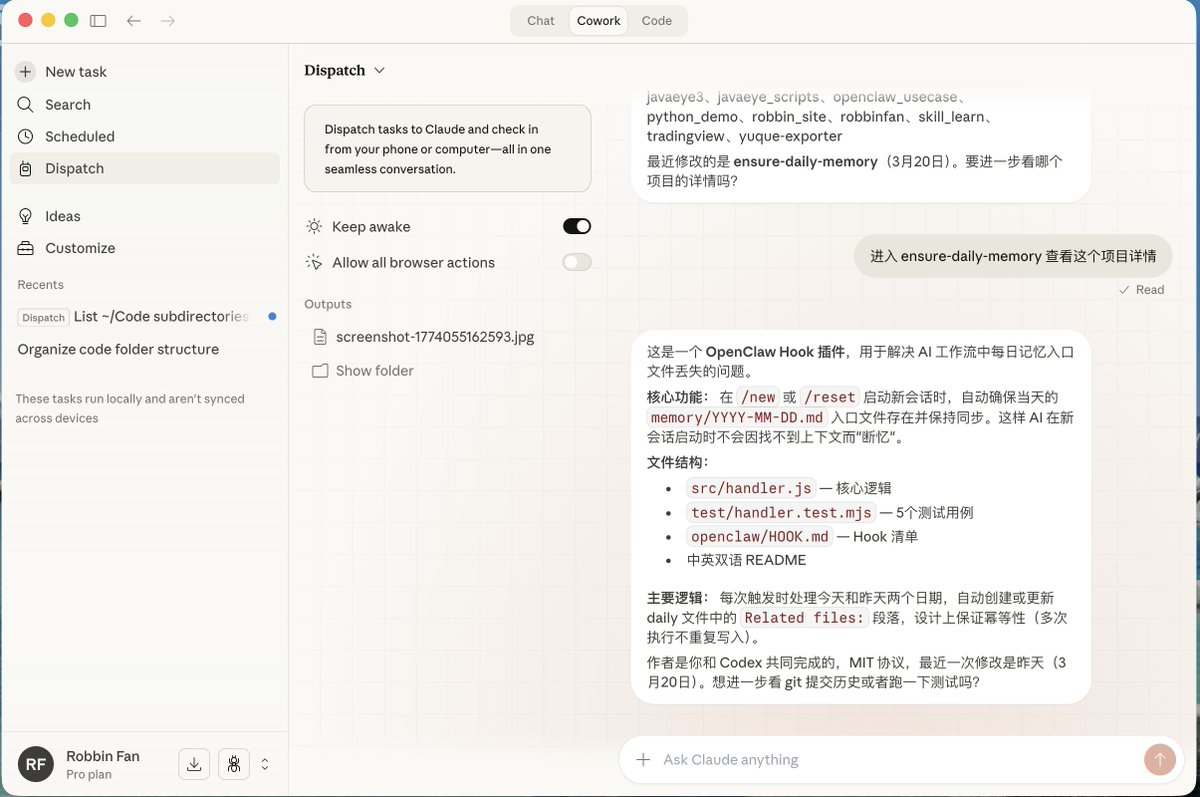Screen dimensions: 1200x797
Task: Enable Keep awake
Action: pyautogui.click(x=576, y=226)
